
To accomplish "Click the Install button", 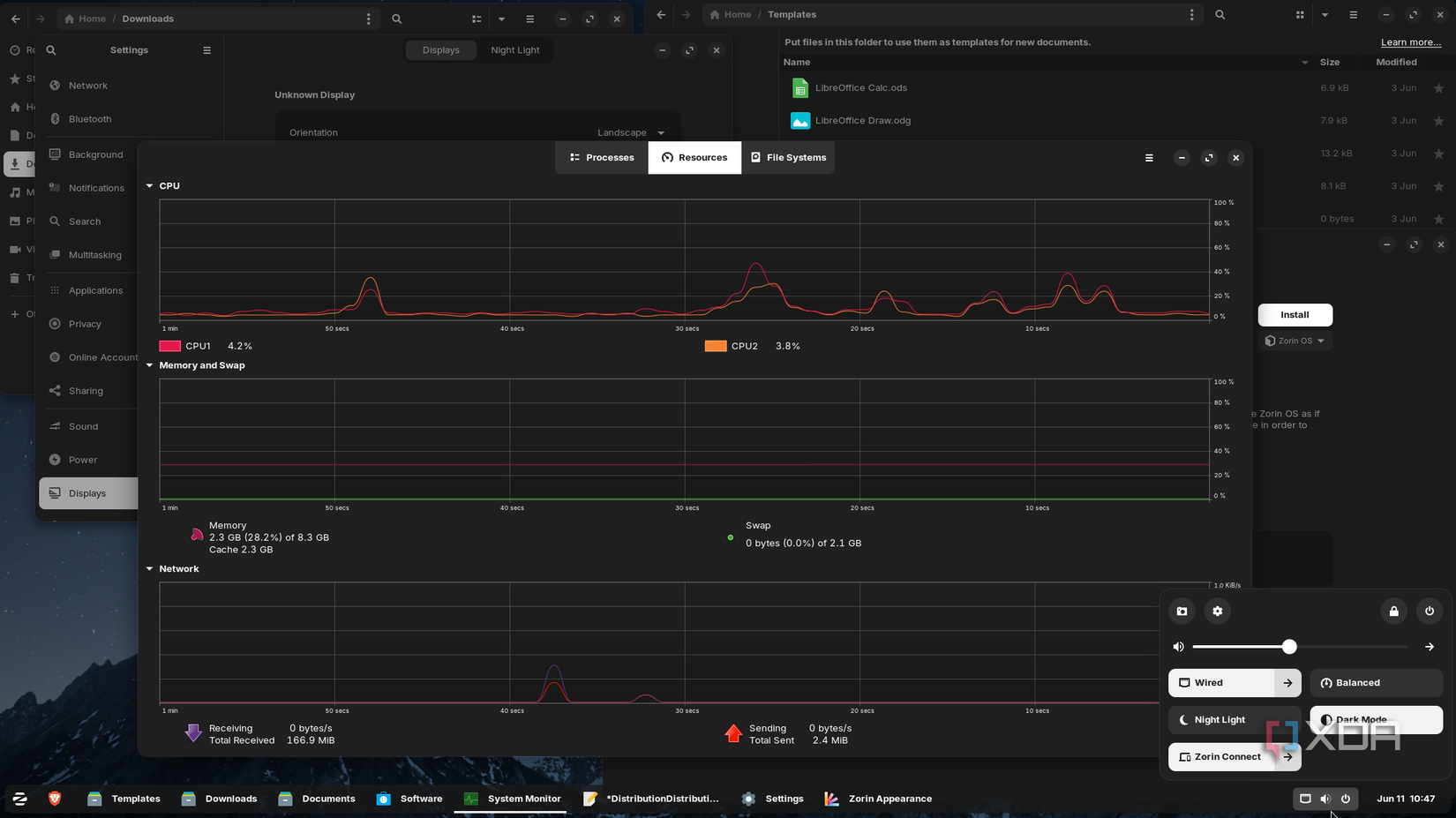I will (x=1295, y=315).
